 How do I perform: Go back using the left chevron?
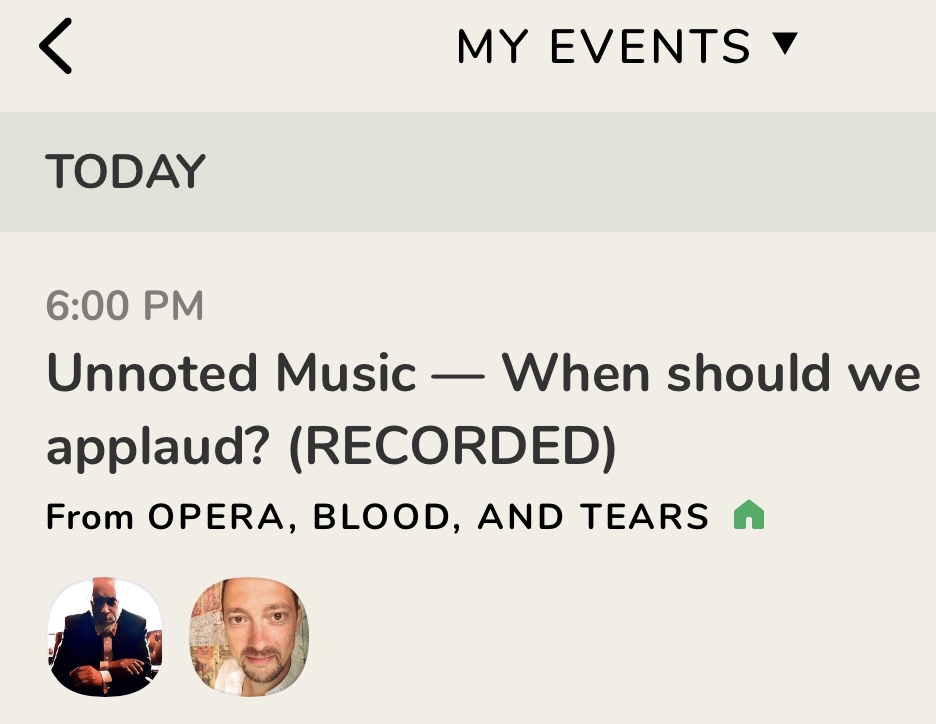point(56,47)
